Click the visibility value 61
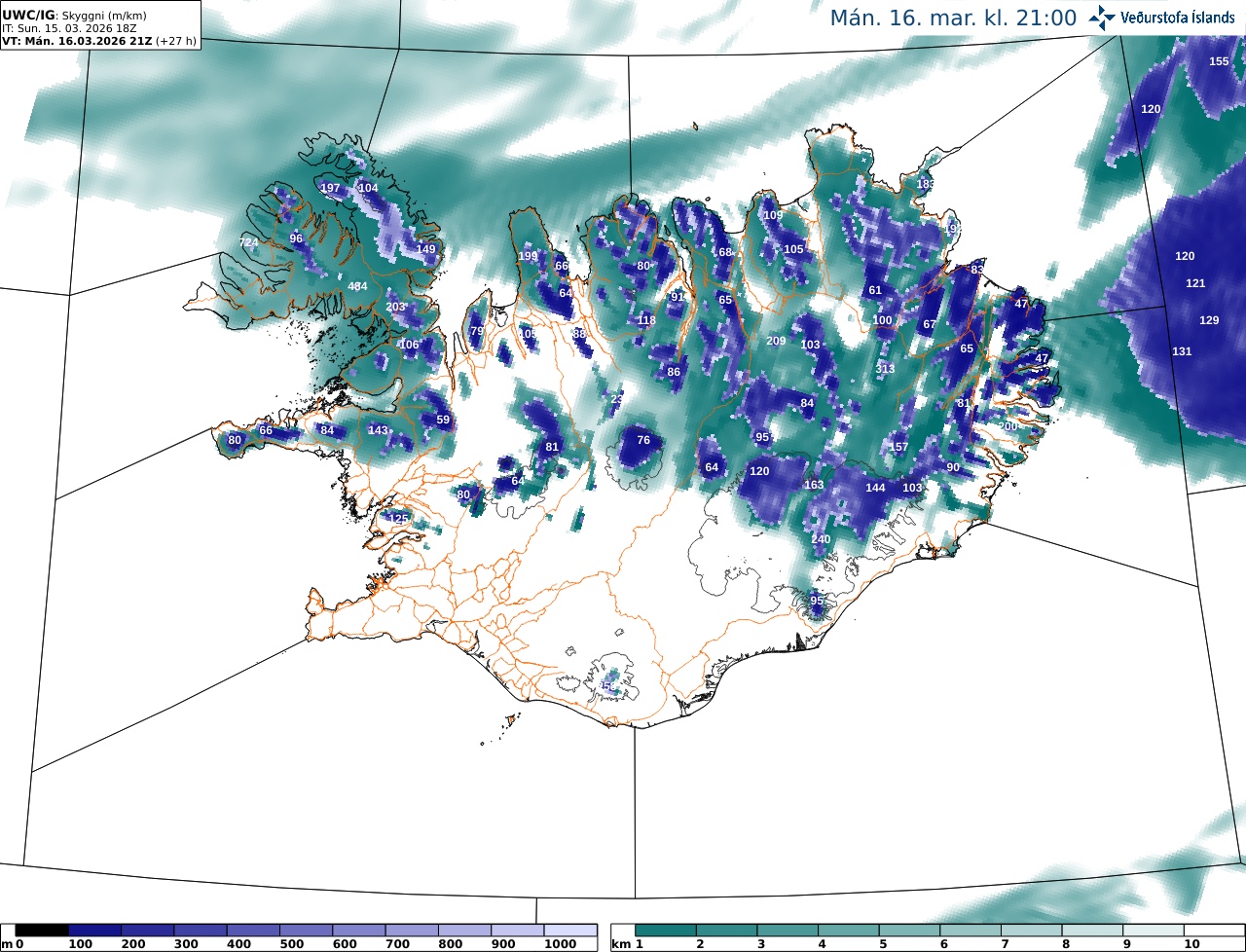The width and height of the screenshot is (1246, 952). (875, 290)
